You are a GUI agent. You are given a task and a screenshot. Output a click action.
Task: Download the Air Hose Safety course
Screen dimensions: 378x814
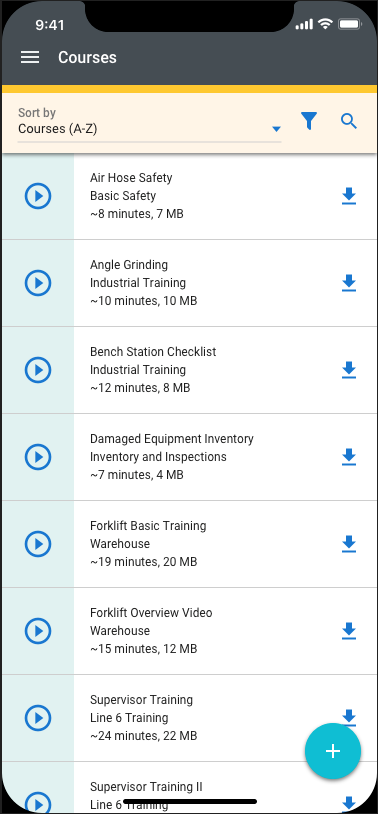click(349, 196)
